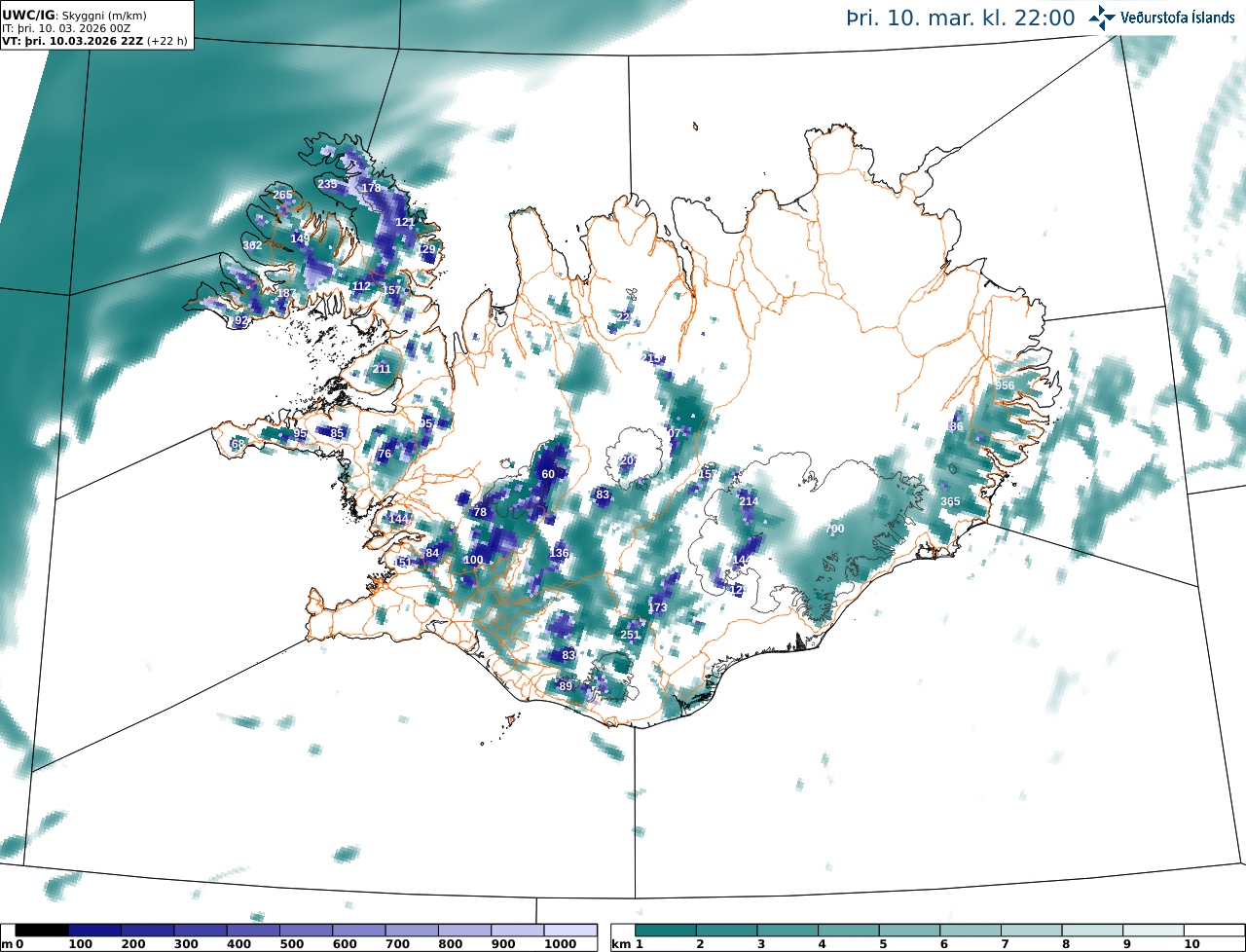Click the 265 visibility value on the map
Screen dimensions: 1246x952
coord(282,195)
